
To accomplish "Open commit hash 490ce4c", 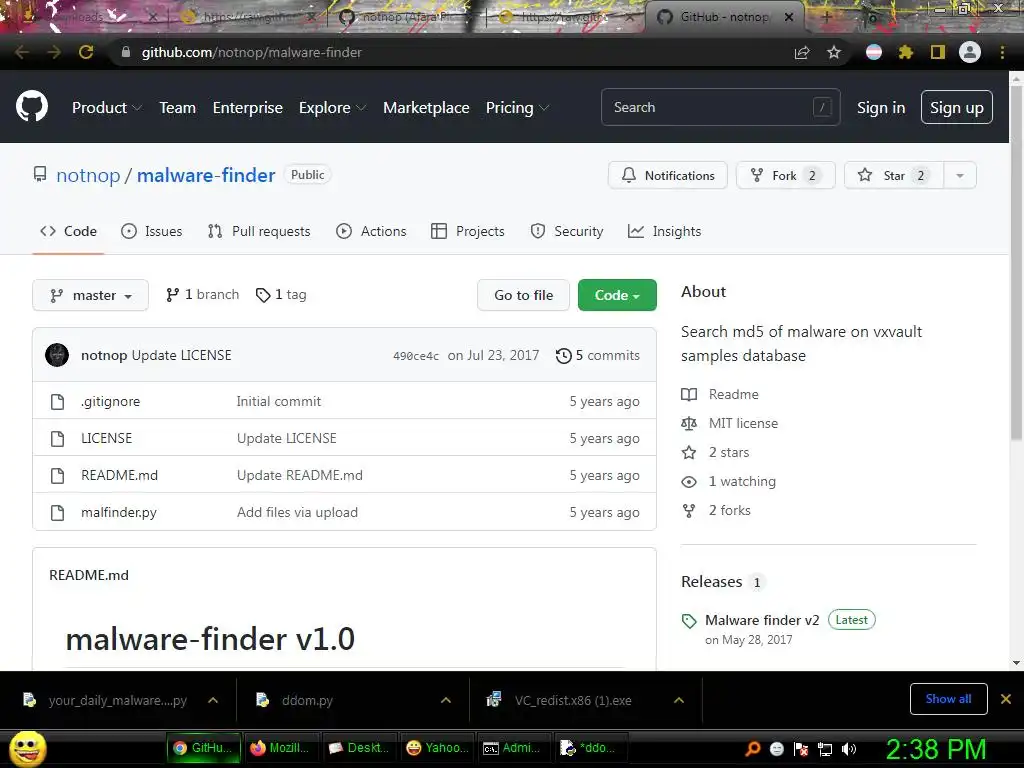I will point(416,356).
